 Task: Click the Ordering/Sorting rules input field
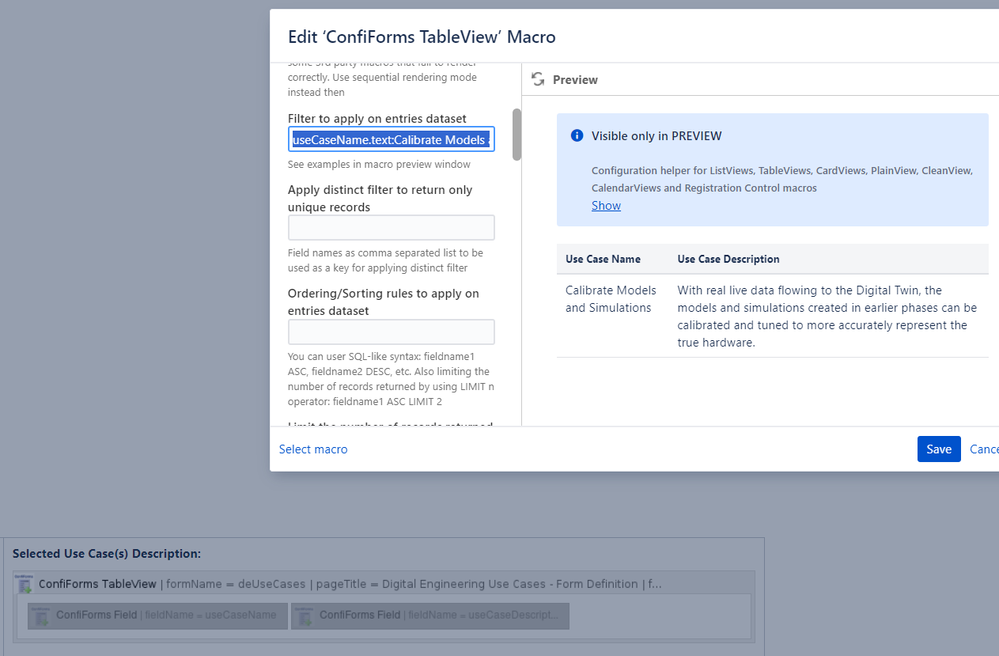pyautogui.click(x=391, y=331)
